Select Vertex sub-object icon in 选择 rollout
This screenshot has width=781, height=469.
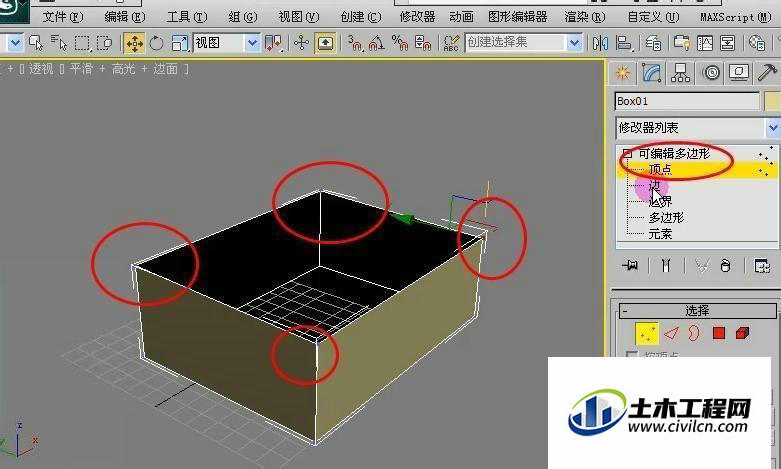point(647,333)
